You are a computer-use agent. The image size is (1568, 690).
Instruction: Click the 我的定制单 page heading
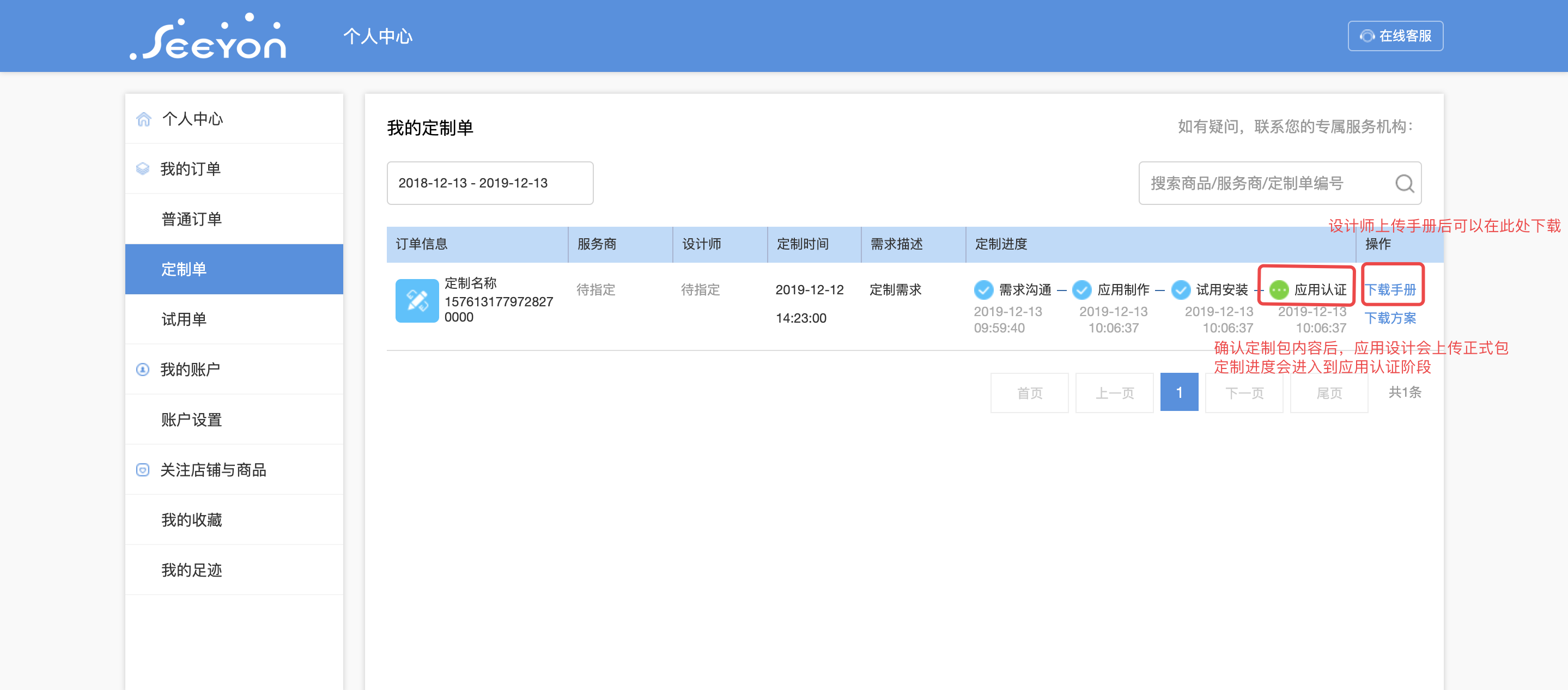tap(430, 128)
